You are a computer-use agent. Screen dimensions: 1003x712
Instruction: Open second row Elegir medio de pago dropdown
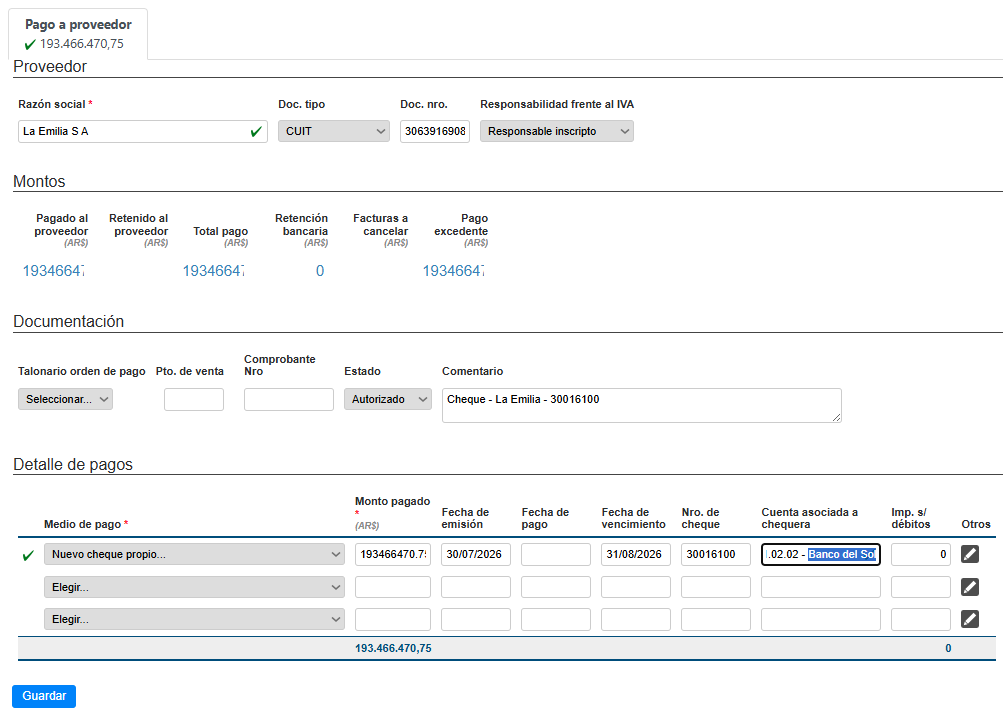pos(194,587)
